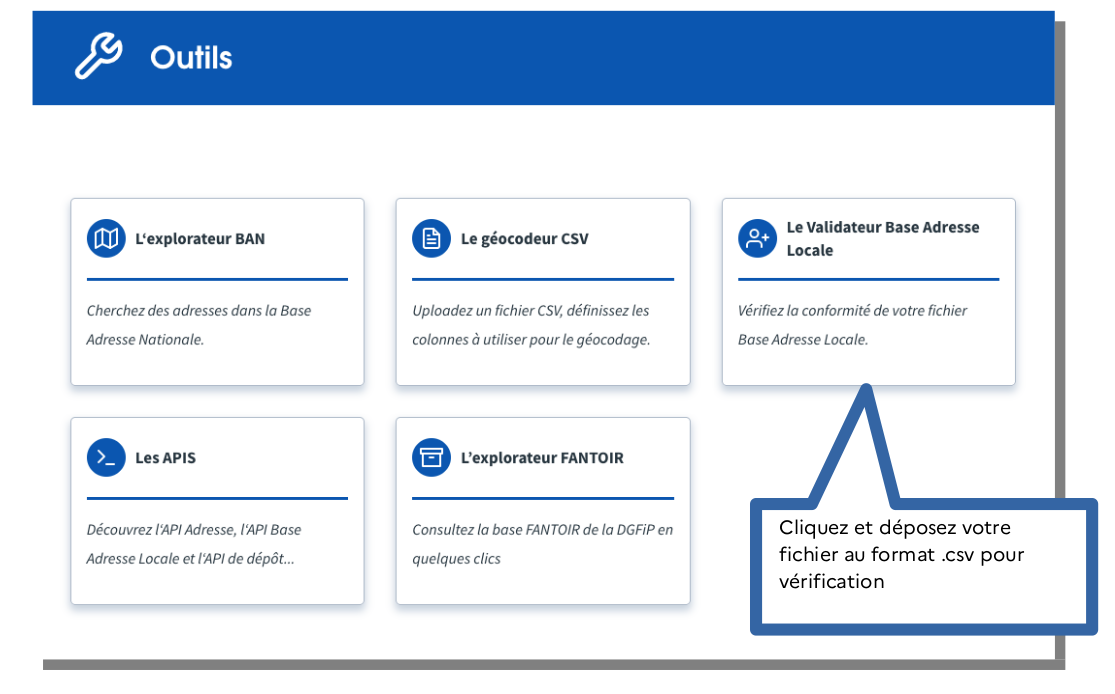1115x694 pixels.
Task: Click the map icon for L'explorateur BAN
Action: click(106, 239)
